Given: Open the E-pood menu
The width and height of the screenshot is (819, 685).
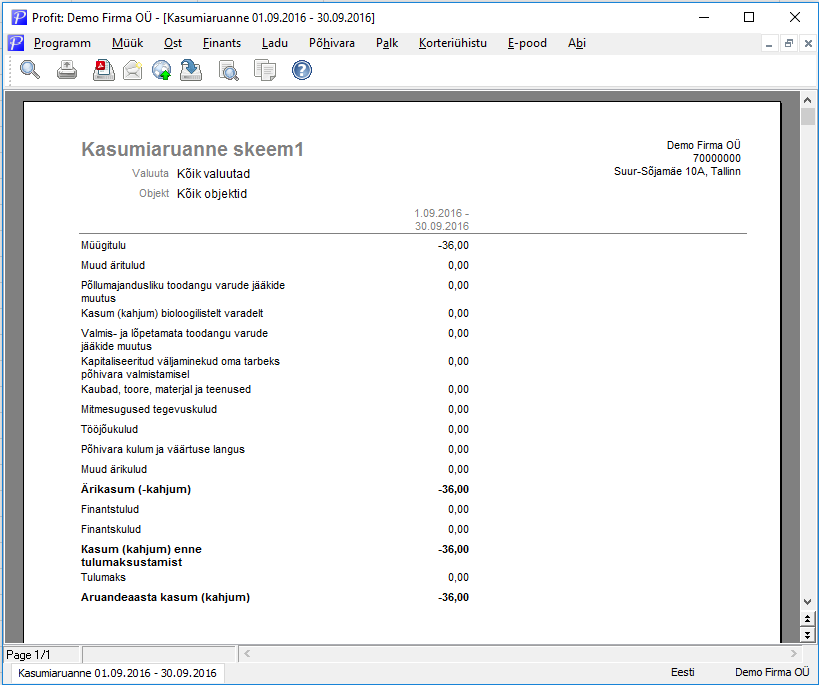Looking at the screenshot, I should pos(527,43).
